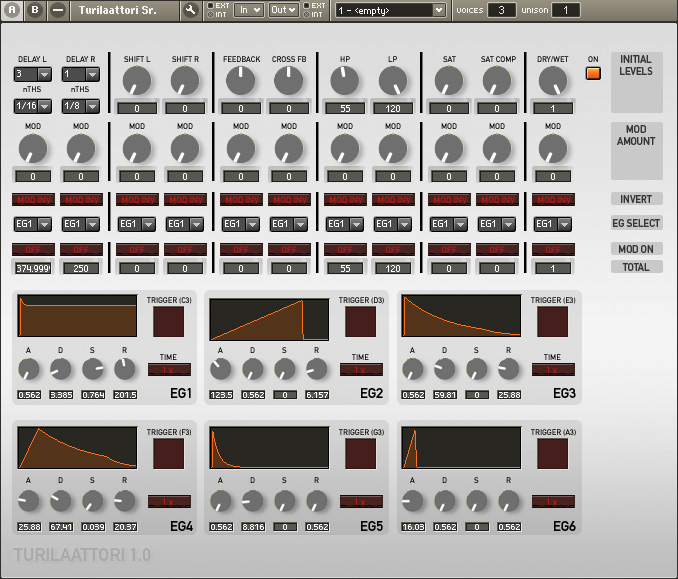Open the wrench edit tool
This screenshot has width=678, height=579.
point(191,10)
